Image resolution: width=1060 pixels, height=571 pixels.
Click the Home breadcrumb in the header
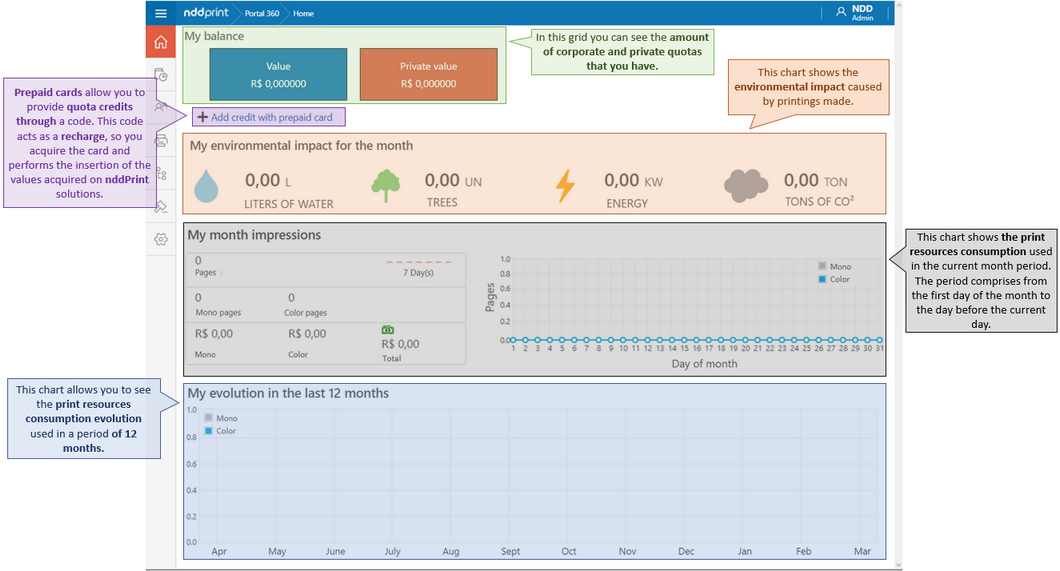pos(303,13)
